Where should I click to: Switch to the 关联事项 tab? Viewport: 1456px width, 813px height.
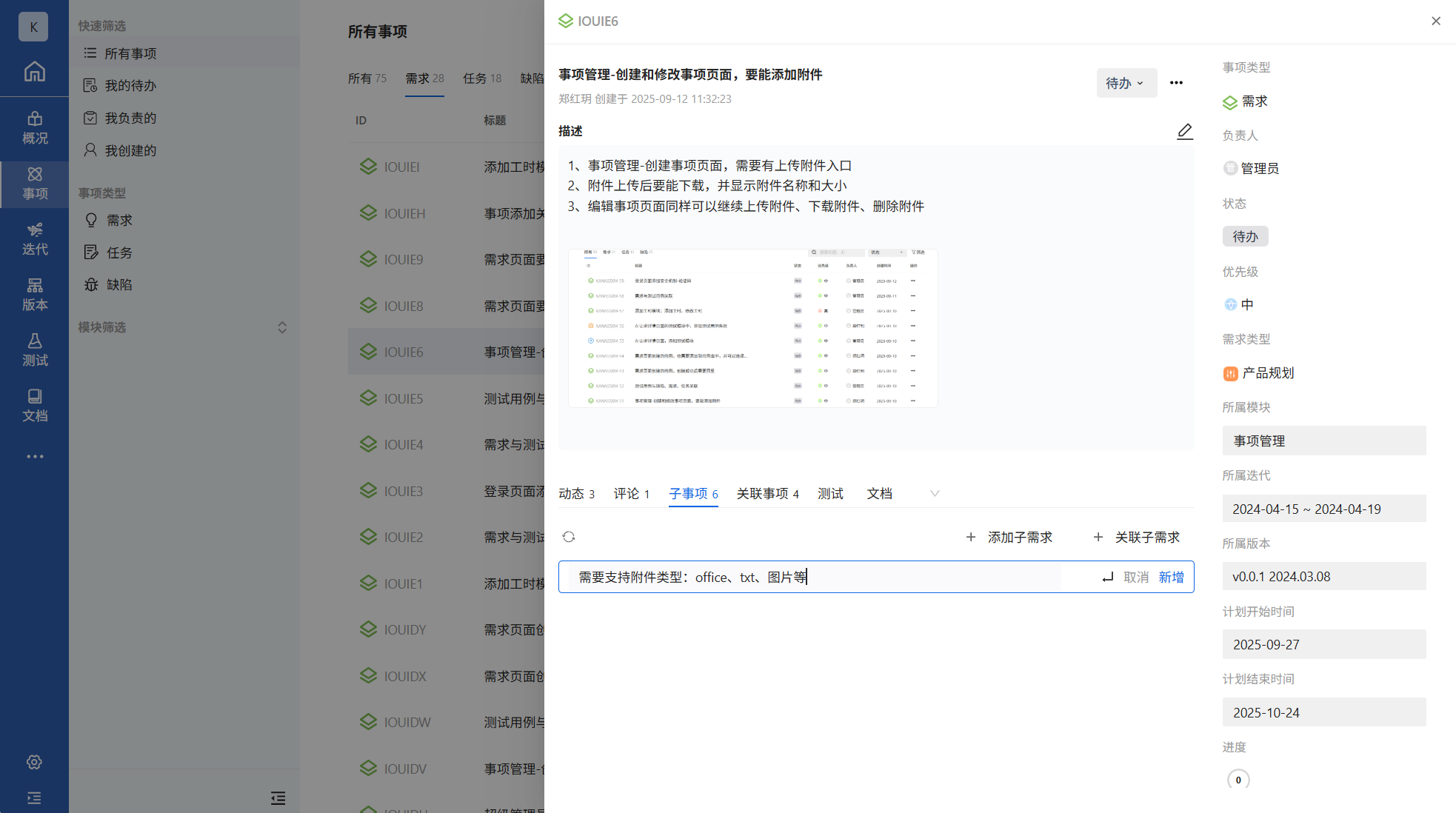tap(767, 494)
